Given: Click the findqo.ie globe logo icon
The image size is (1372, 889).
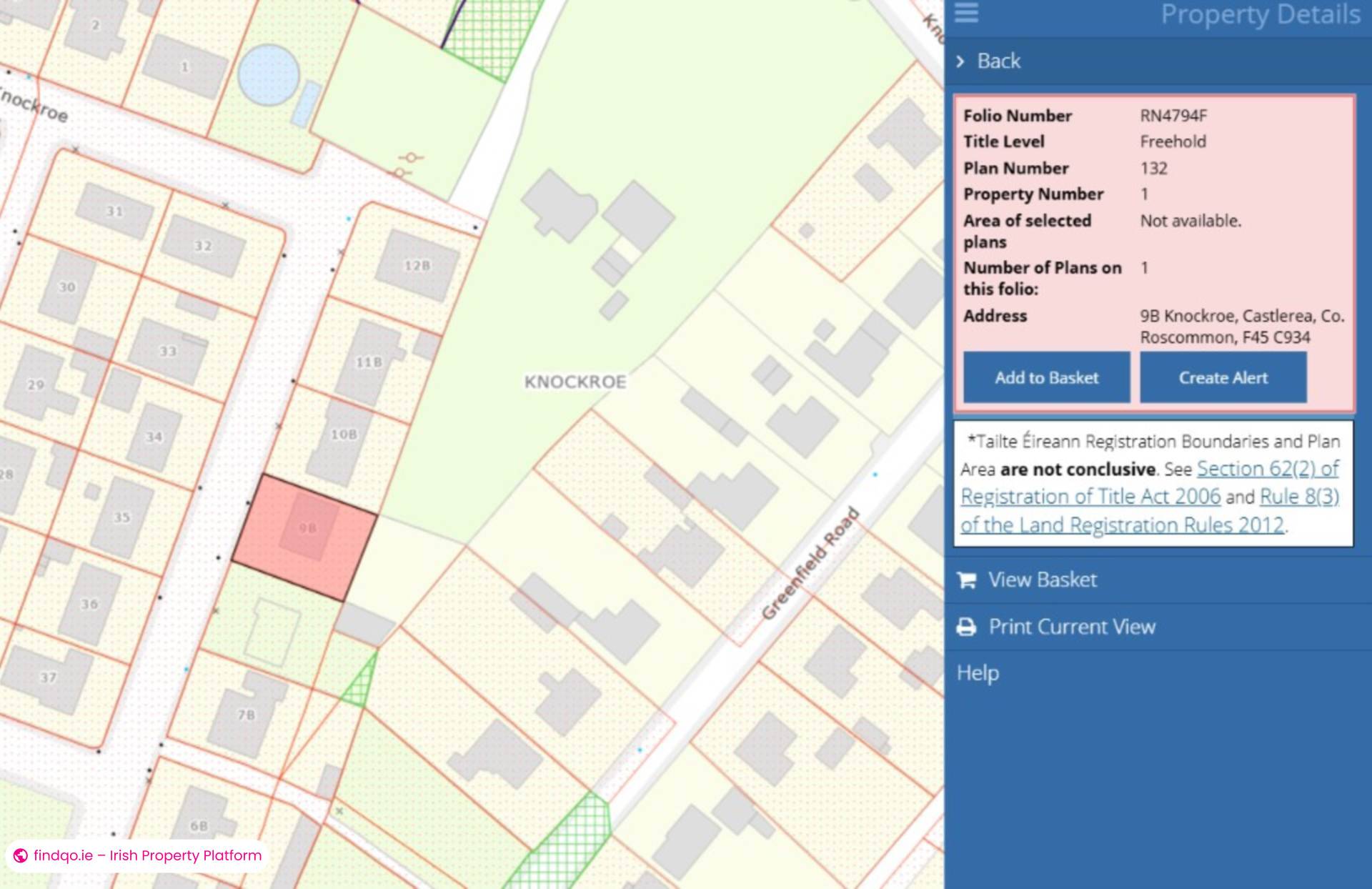Looking at the screenshot, I should (x=21, y=855).
